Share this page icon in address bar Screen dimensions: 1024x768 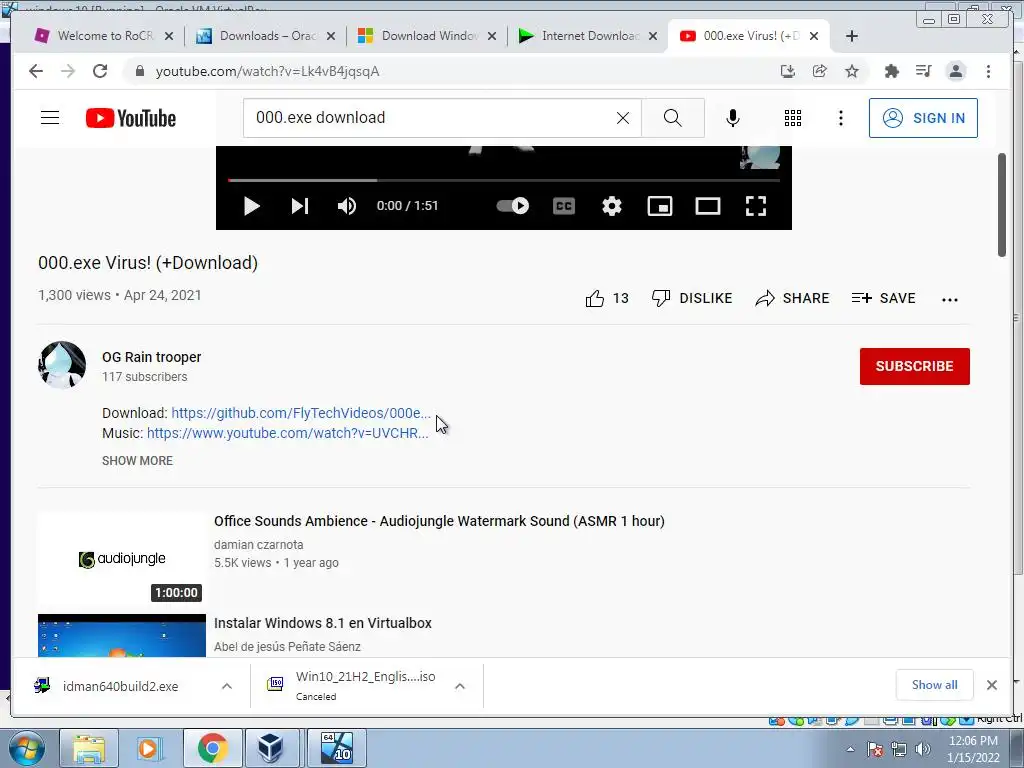pyautogui.click(x=820, y=71)
